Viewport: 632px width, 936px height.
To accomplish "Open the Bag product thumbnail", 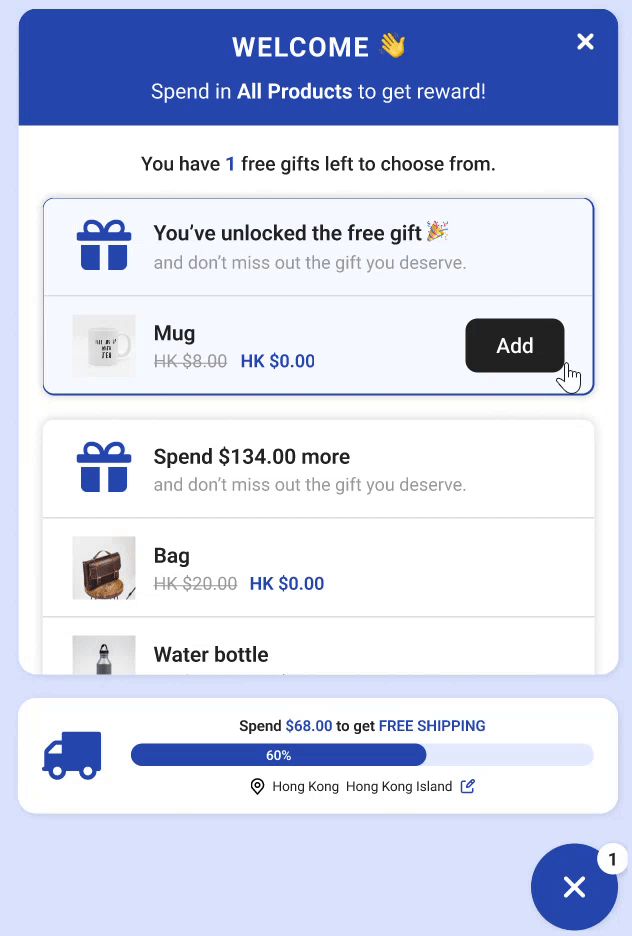I will point(104,568).
